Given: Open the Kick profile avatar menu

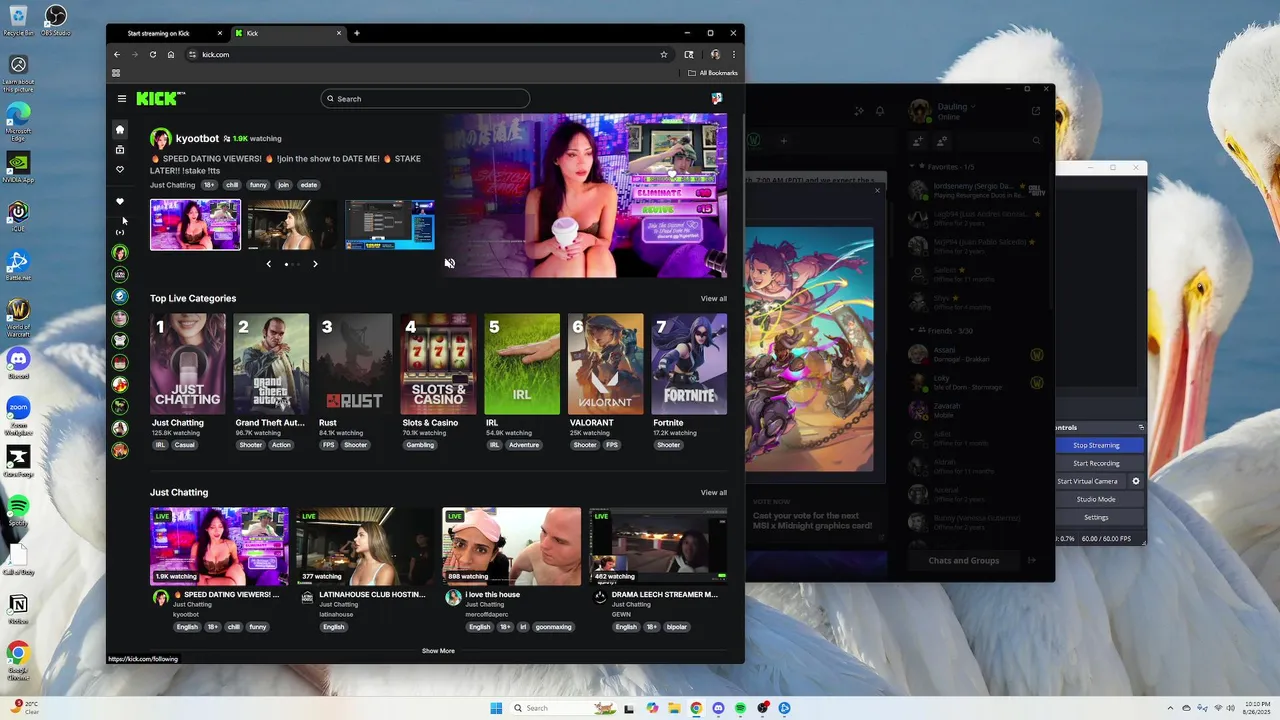Looking at the screenshot, I should pyautogui.click(x=716, y=98).
